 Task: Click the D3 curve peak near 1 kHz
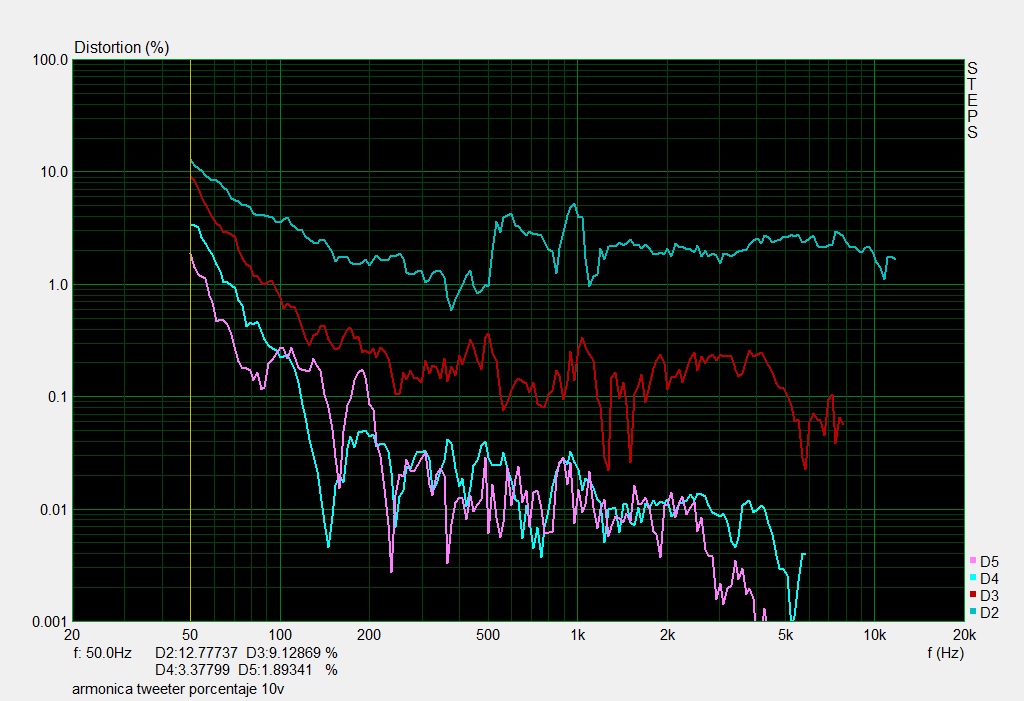581,339
